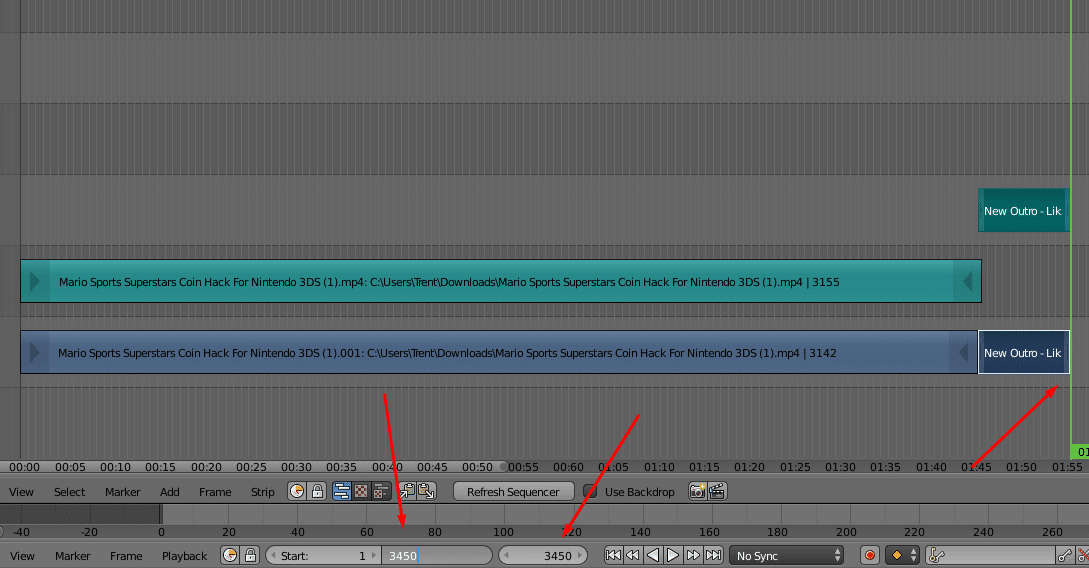Increase the Start frame value arrow

pos(374,556)
